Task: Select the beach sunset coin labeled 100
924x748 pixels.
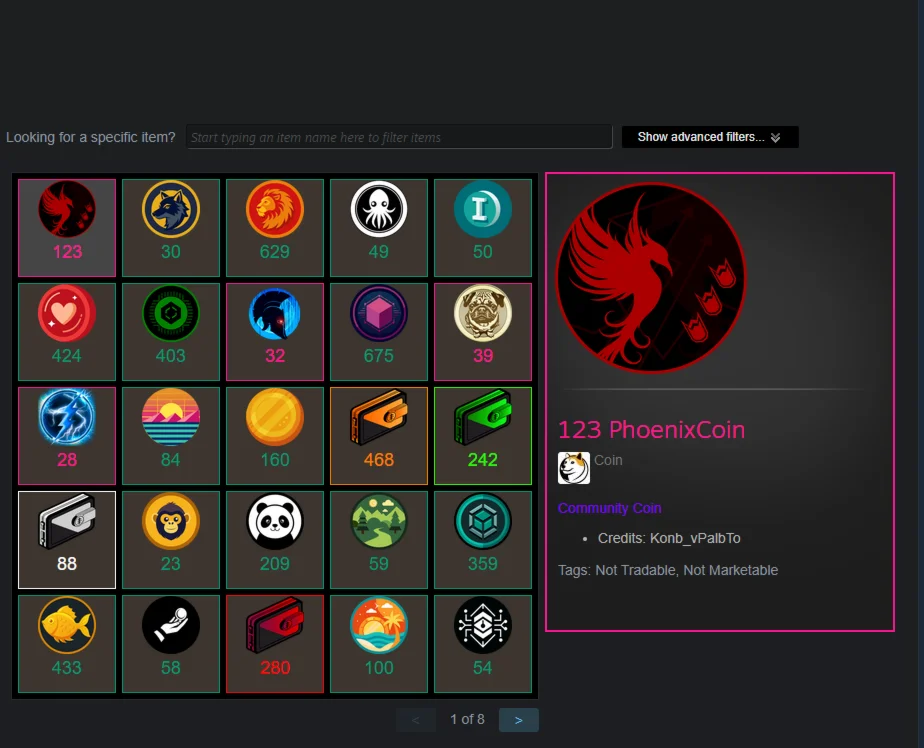Action: (x=379, y=644)
